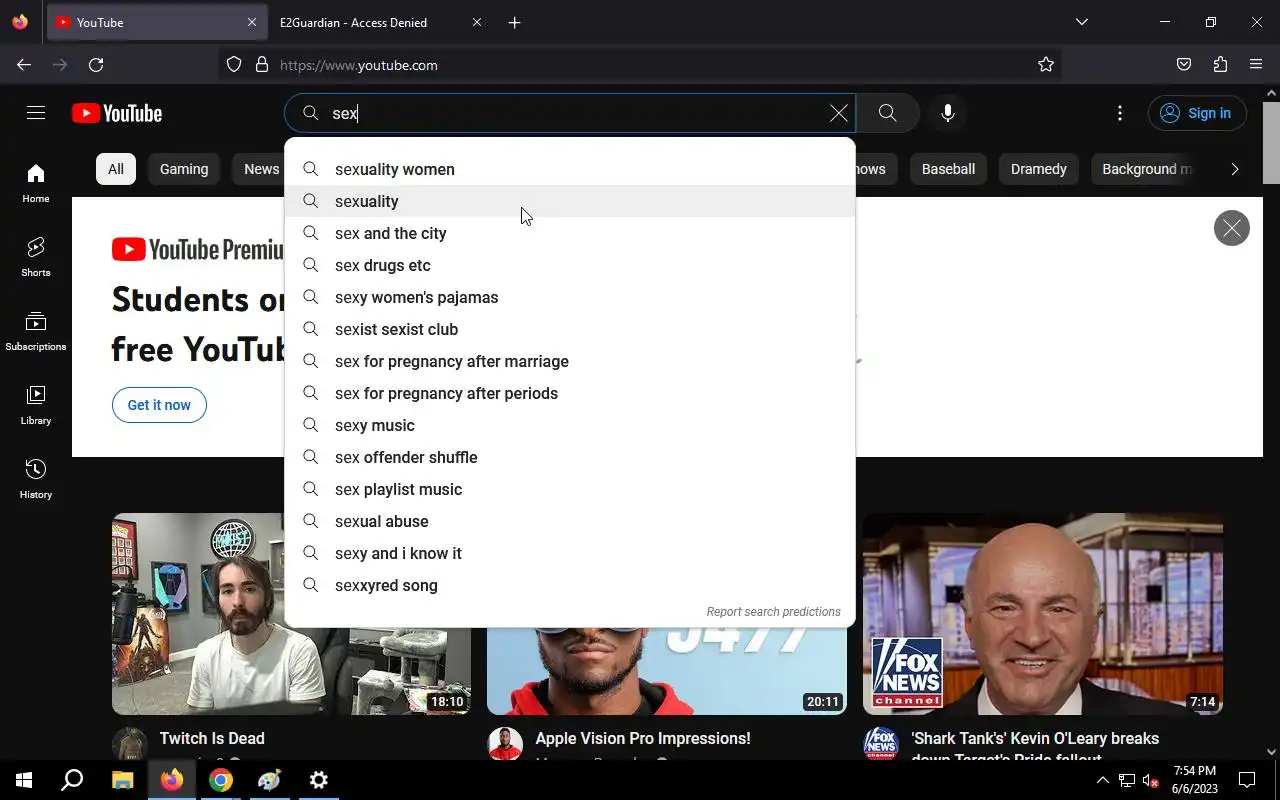The height and width of the screenshot is (800, 1280).
Task: Open the Save to Pocket button
Action: tap(1184, 65)
